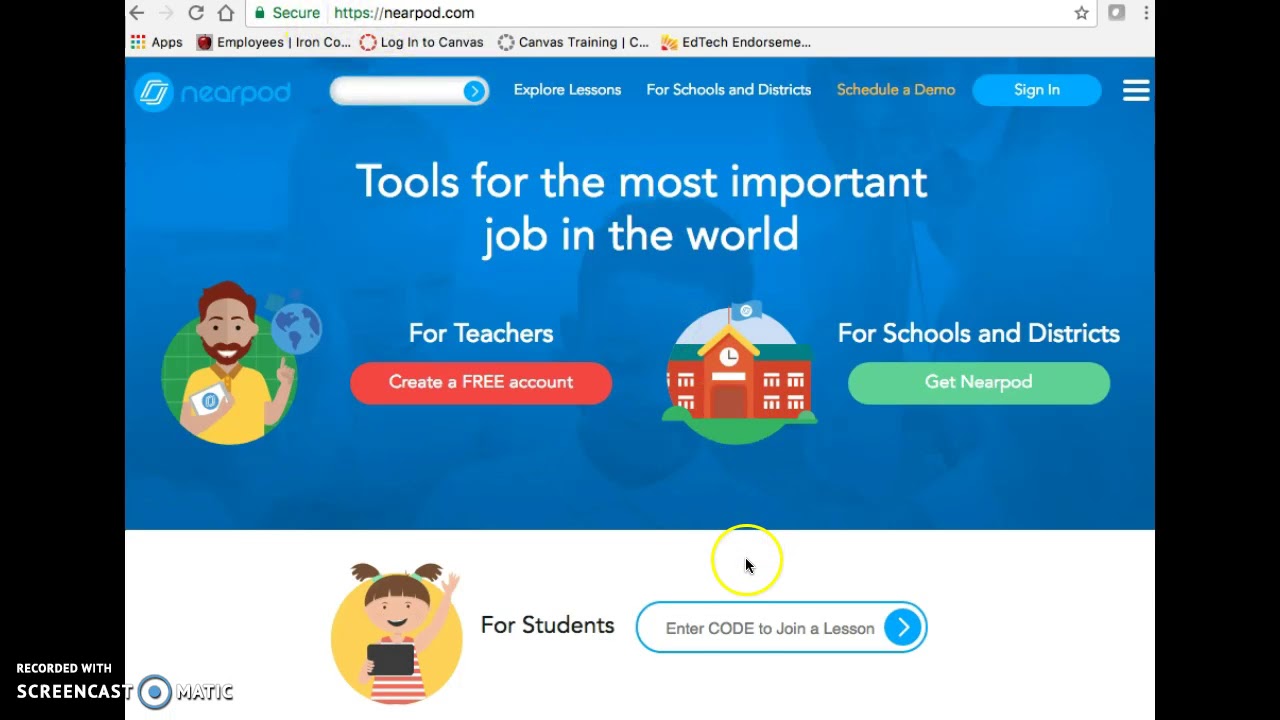The image size is (1280, 720).
Task: Open the Canvas Training bookmark
Action: click(573, 42)
